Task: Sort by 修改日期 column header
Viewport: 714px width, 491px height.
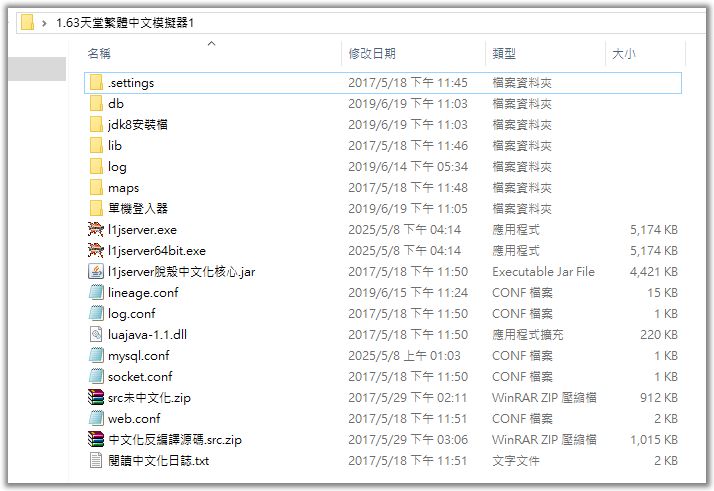Action: coord(372,54)
